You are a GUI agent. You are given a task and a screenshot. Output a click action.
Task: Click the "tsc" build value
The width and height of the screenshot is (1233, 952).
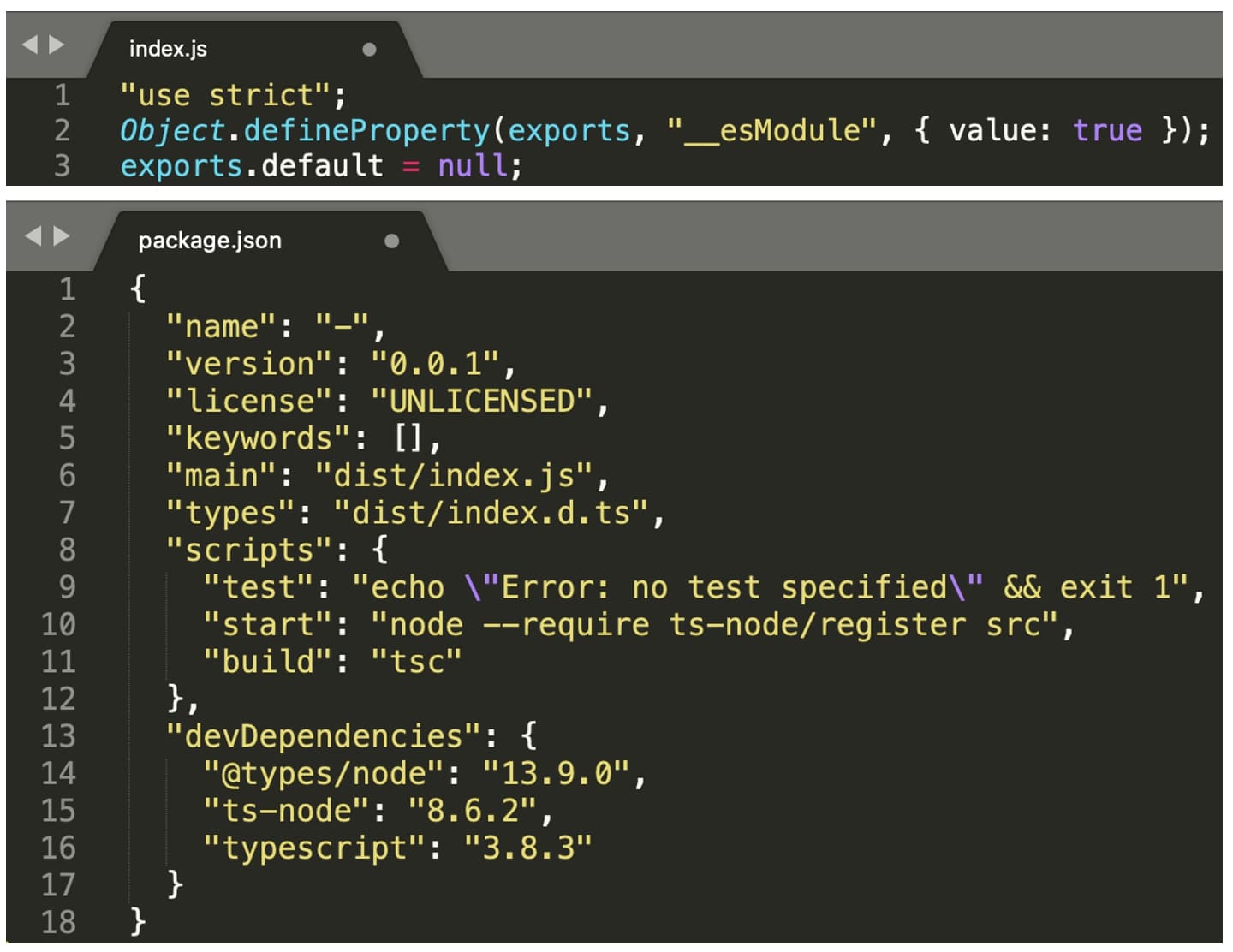coord(416,663)
